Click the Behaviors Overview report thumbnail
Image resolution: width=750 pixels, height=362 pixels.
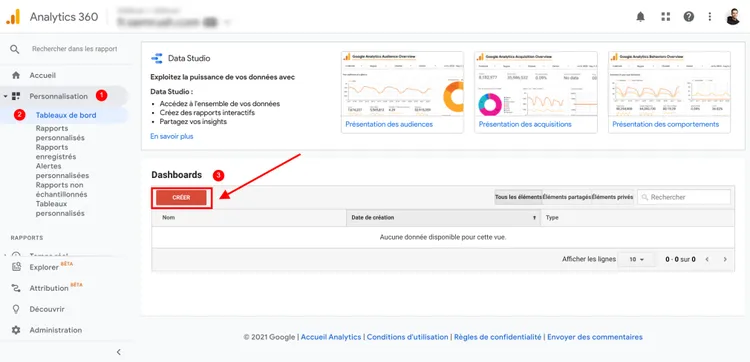tap(669, 85)
